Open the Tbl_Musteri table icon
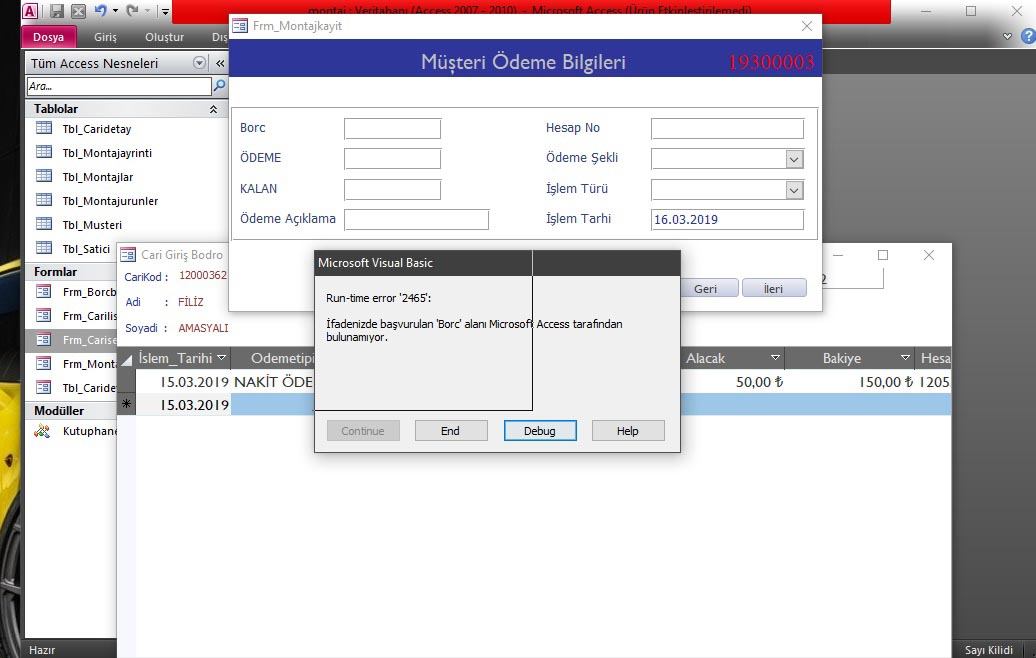This screenshot has width=1036, height=658. click(x=44, y=225)
